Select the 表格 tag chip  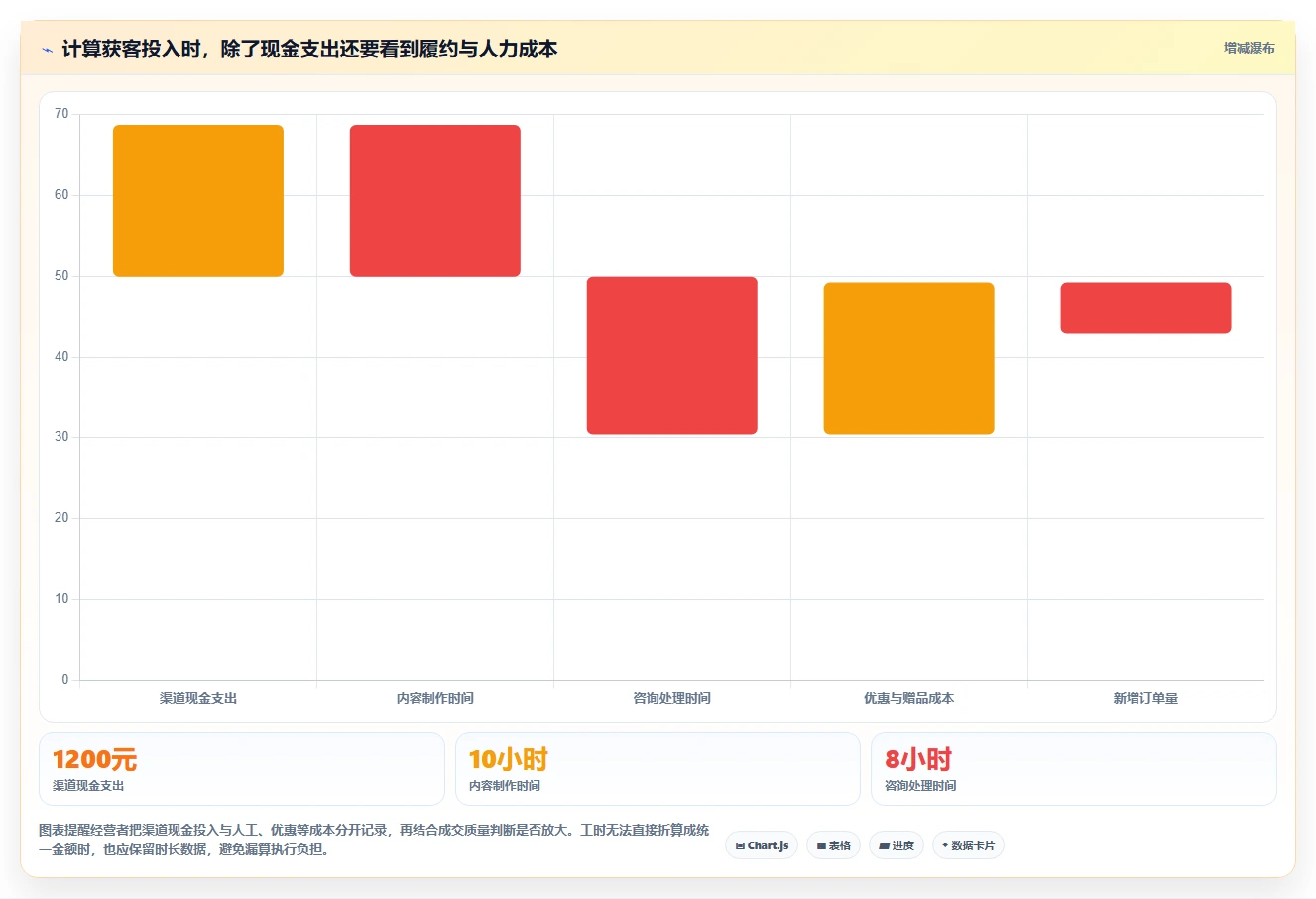tap(833, 845)
